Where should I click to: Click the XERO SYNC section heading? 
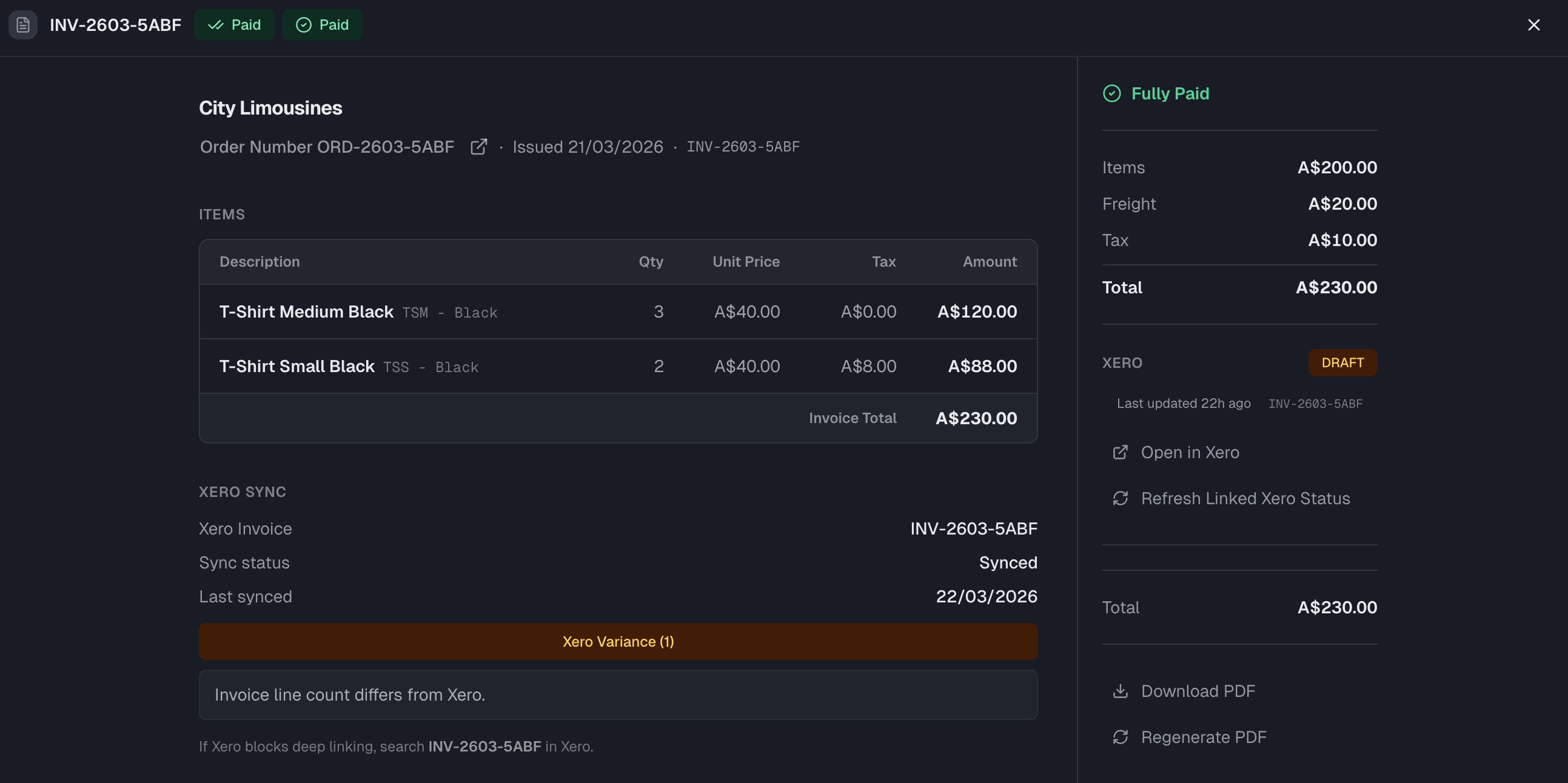[x=243, y=491]
